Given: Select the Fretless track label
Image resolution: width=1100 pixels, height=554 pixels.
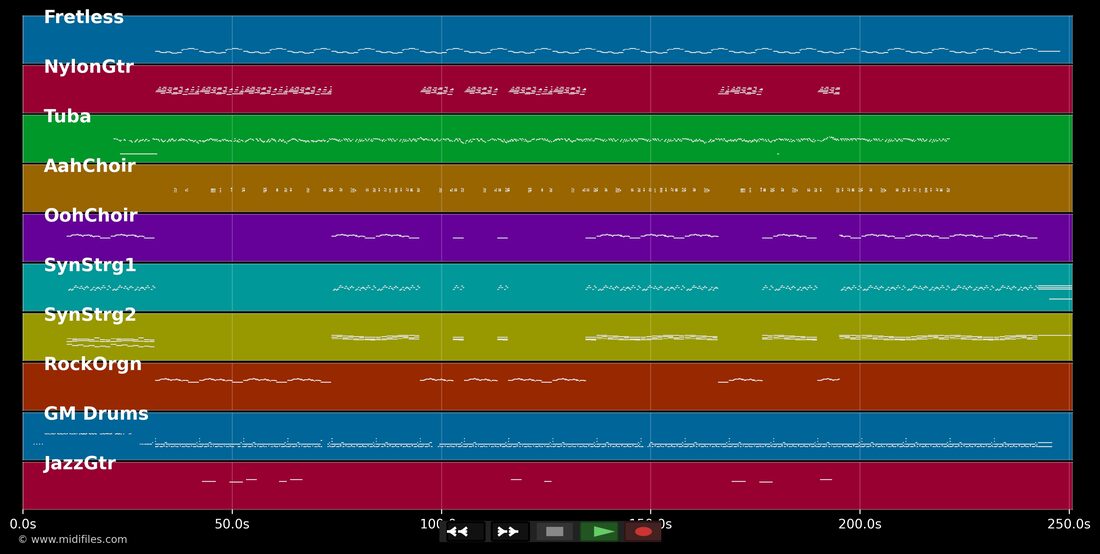Looking at the screenshot, I should [83, 18].
